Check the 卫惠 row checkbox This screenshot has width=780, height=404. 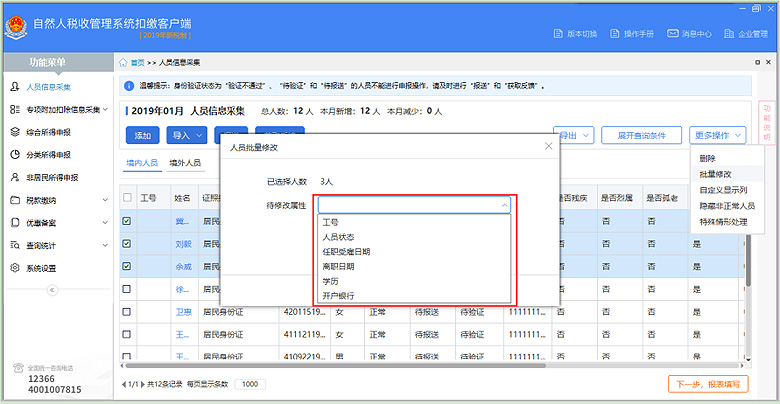tap(126, 312)
